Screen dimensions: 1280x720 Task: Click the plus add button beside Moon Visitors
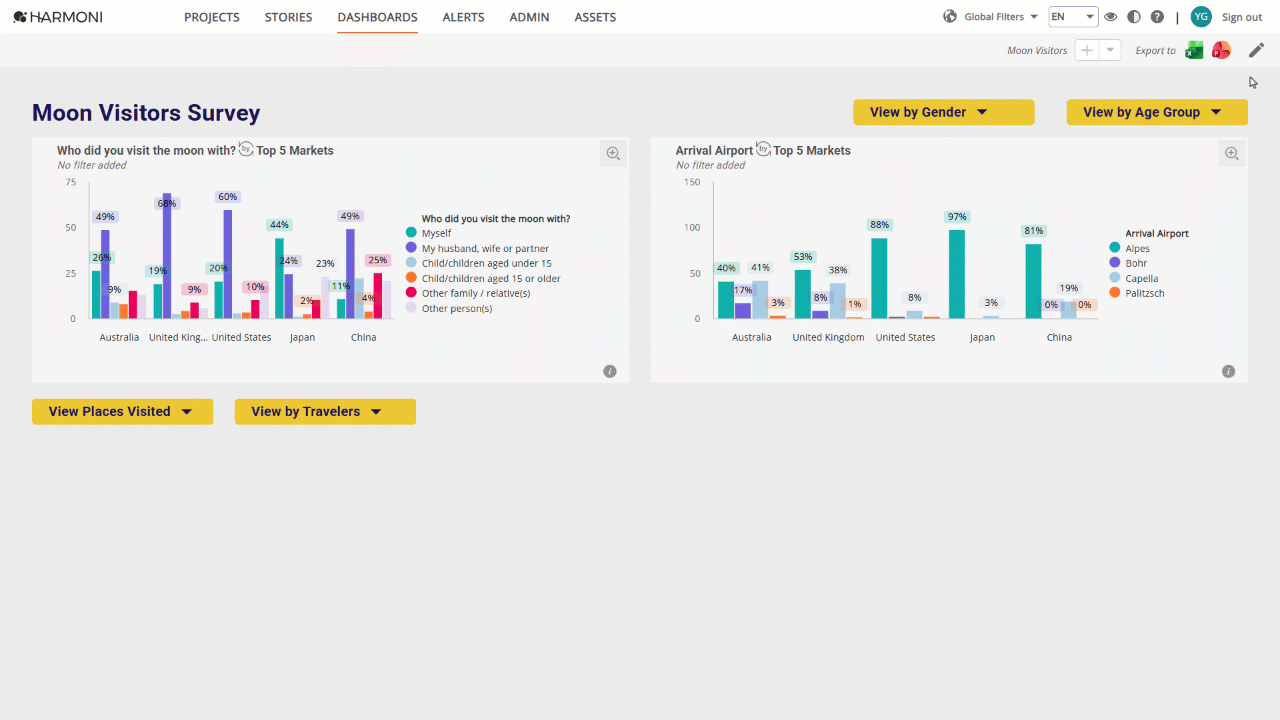(1086, 50)
